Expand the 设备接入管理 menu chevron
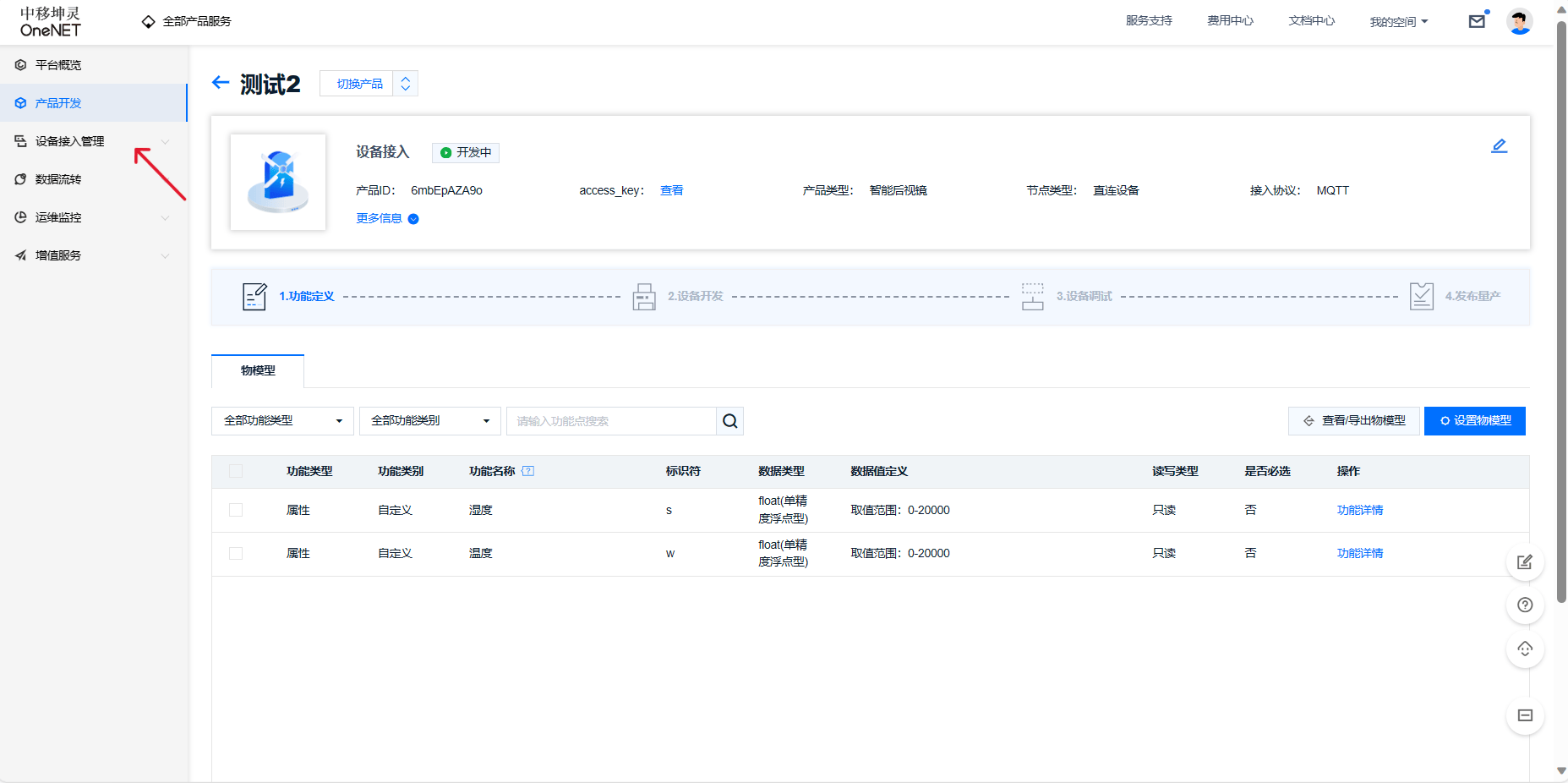Screen dimensions: 1568x783 point(166,141)
